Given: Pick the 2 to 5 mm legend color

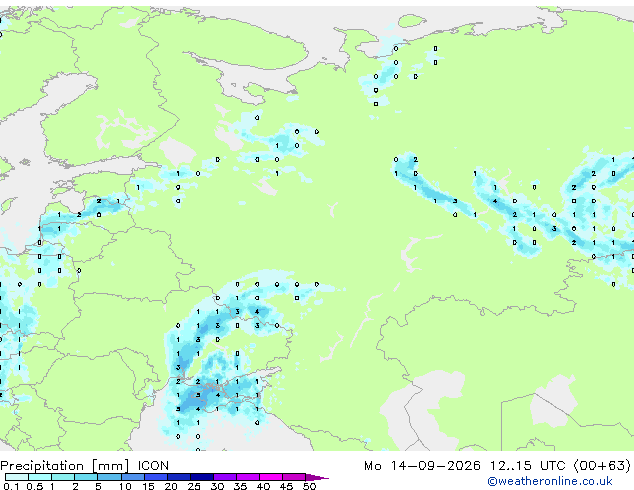Looking at the screenshot, I should tap(86, 477).
